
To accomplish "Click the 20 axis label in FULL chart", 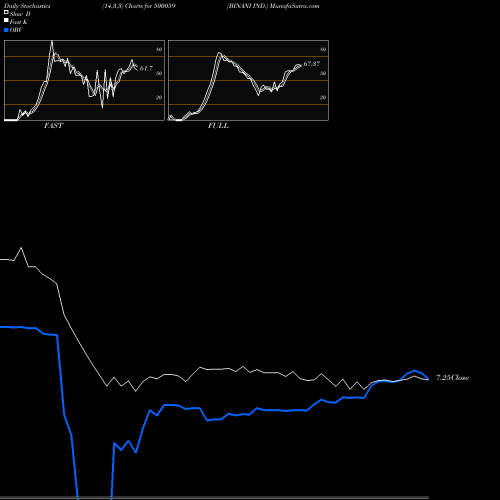I will 323,97.
